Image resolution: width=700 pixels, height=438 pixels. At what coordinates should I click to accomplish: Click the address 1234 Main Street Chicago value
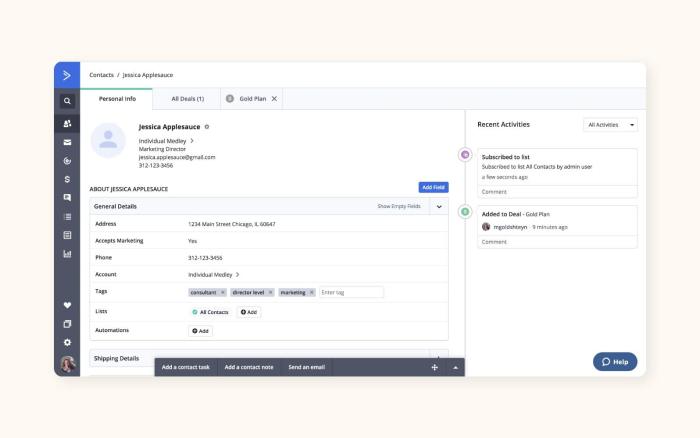(232, 224)
